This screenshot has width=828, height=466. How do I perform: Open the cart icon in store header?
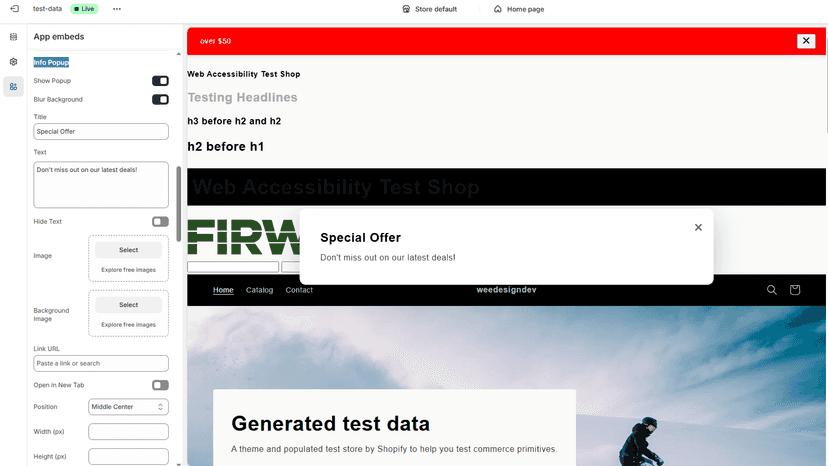[795, 290]
